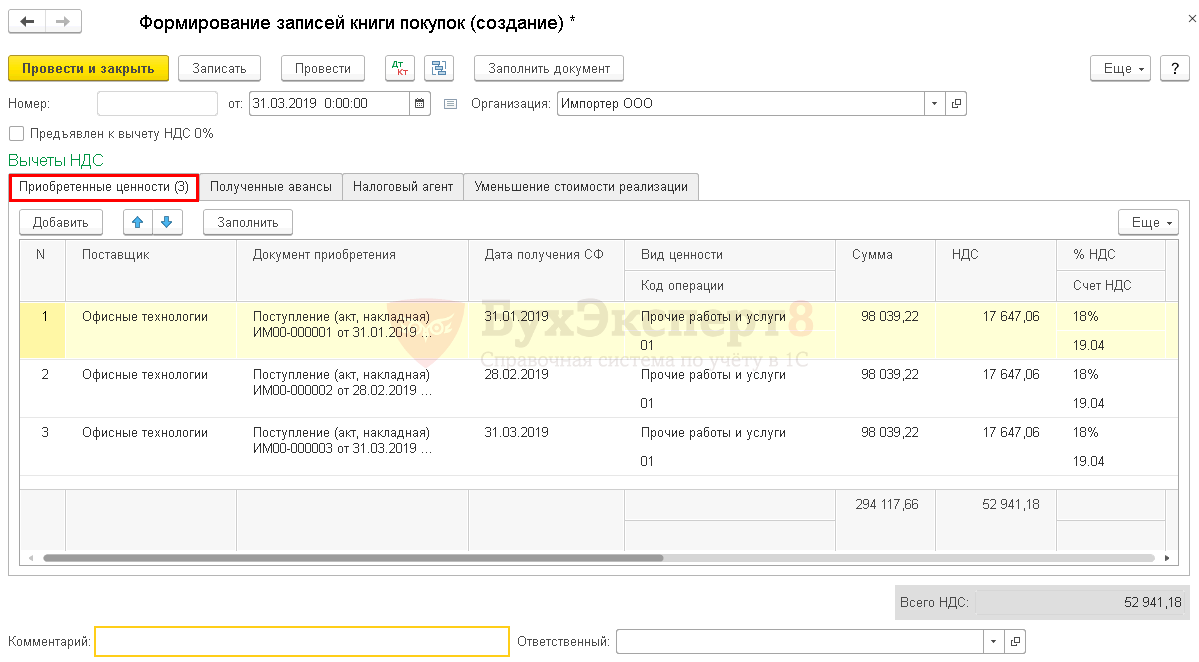Click the help question mark button
Screen dimensions: 1199x662
click(1174, 68)
